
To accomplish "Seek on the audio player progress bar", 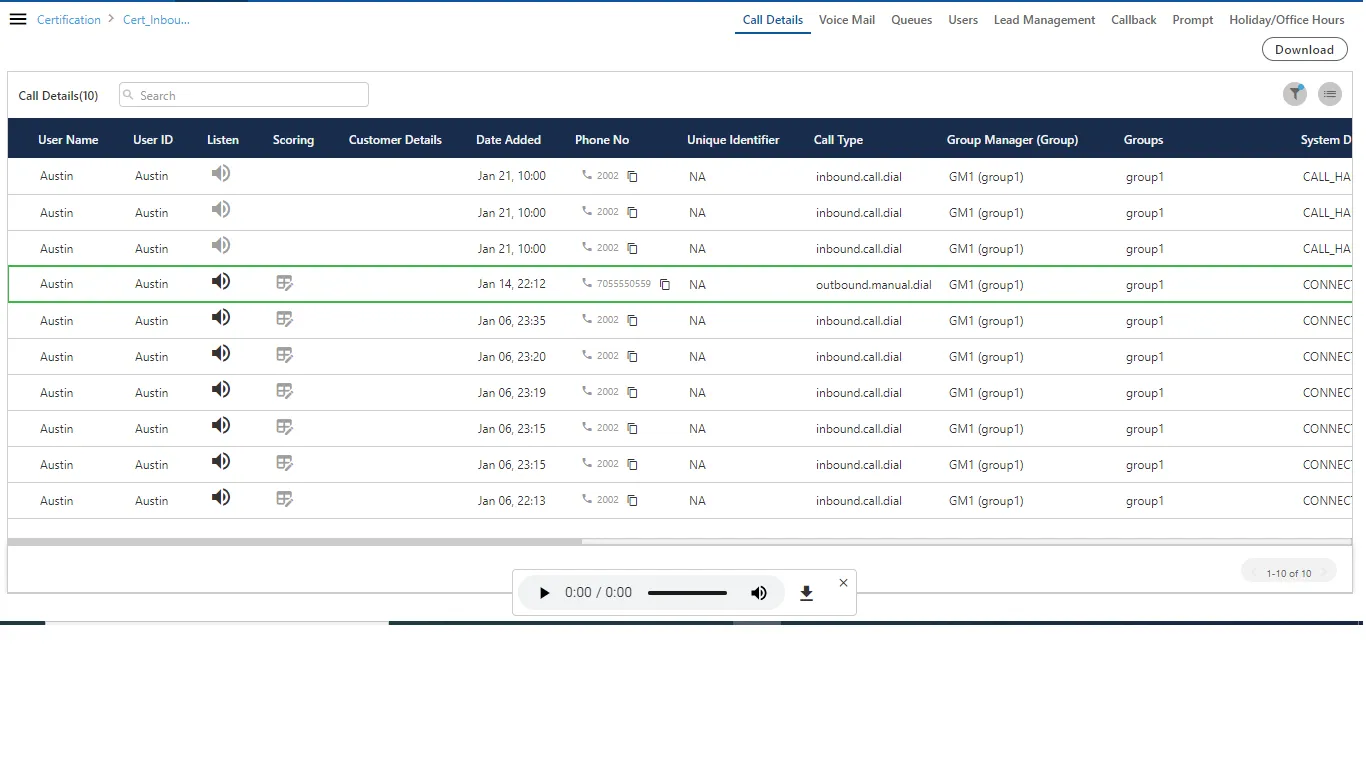I will click(687, 593).
